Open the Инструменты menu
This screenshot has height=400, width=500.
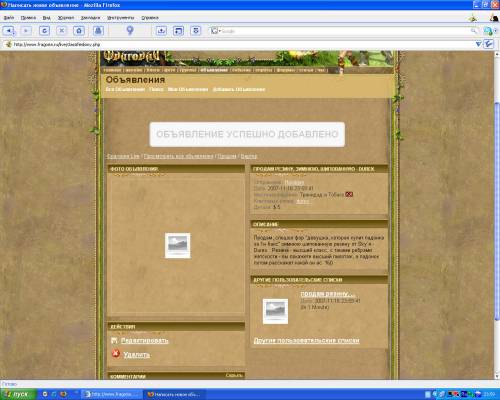(x=121, y=18)
